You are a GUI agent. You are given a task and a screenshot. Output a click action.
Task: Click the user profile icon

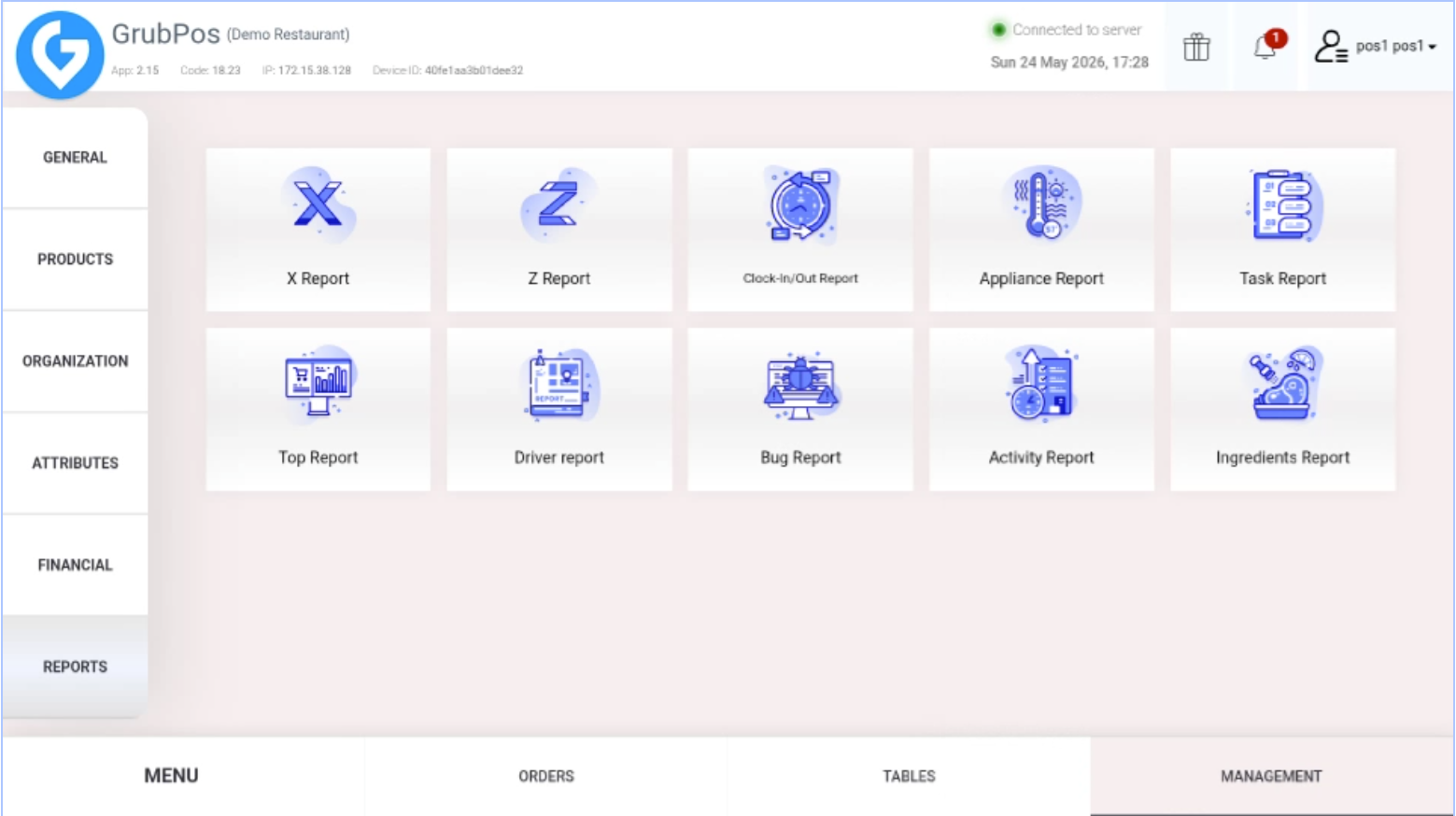(x=1330, y=46)
